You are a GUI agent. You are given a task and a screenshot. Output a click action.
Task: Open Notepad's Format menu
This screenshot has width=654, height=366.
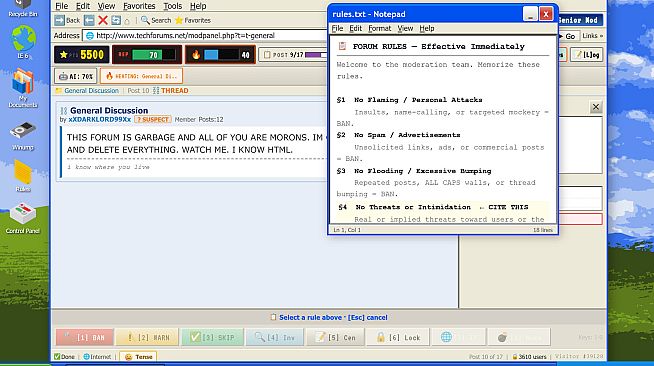point(380,28)
